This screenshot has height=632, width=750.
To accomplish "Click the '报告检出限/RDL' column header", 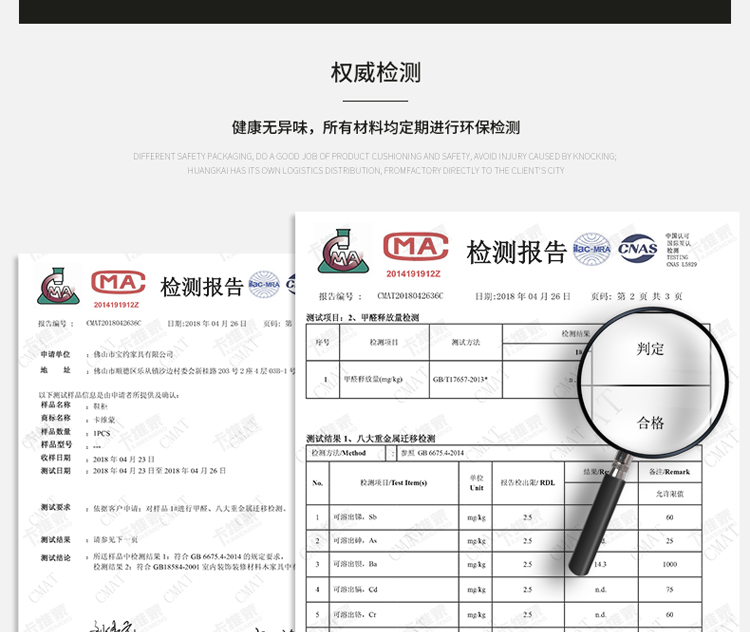I will [x=528, y=482].
